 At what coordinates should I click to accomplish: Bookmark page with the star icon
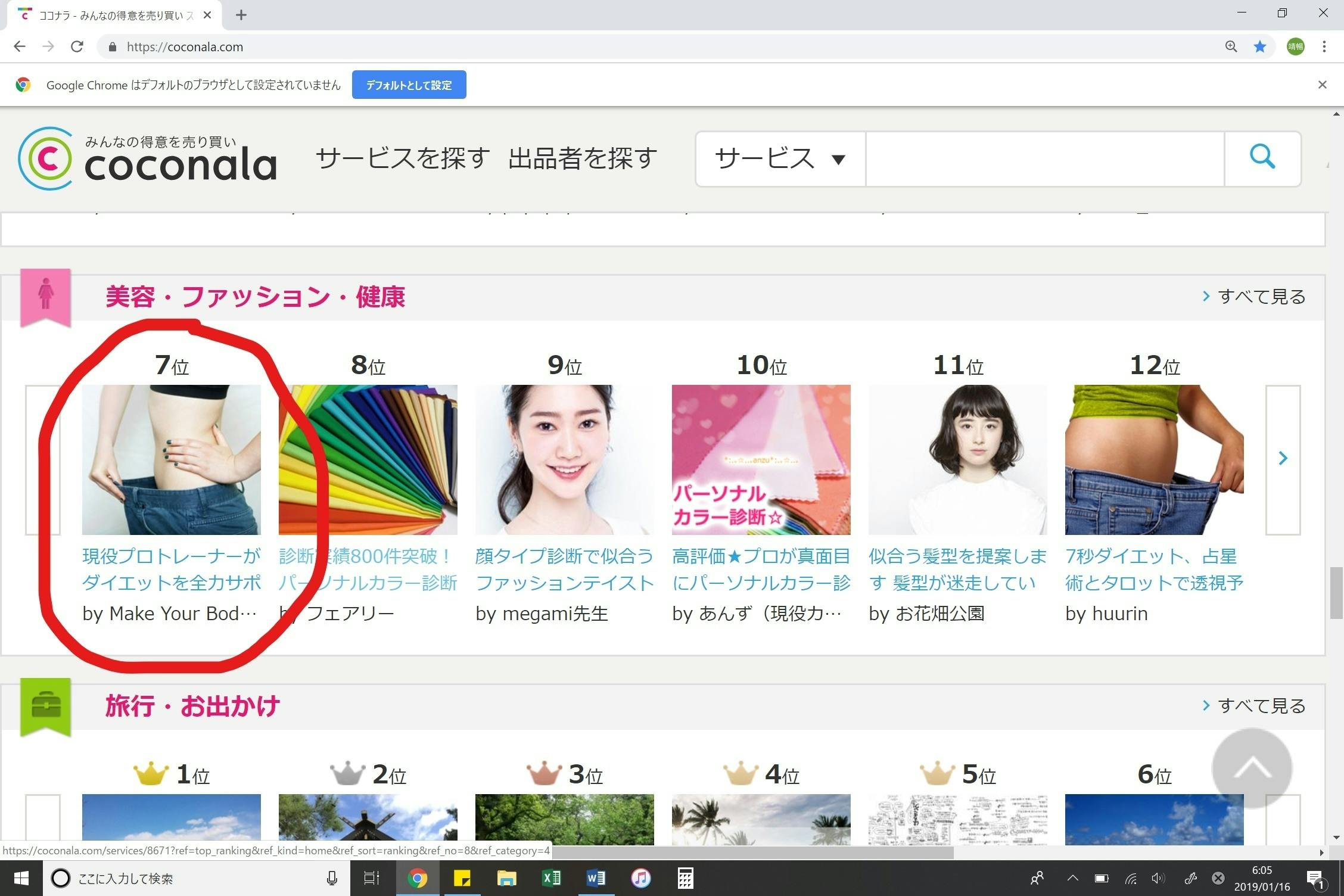tap(1259, 46)
